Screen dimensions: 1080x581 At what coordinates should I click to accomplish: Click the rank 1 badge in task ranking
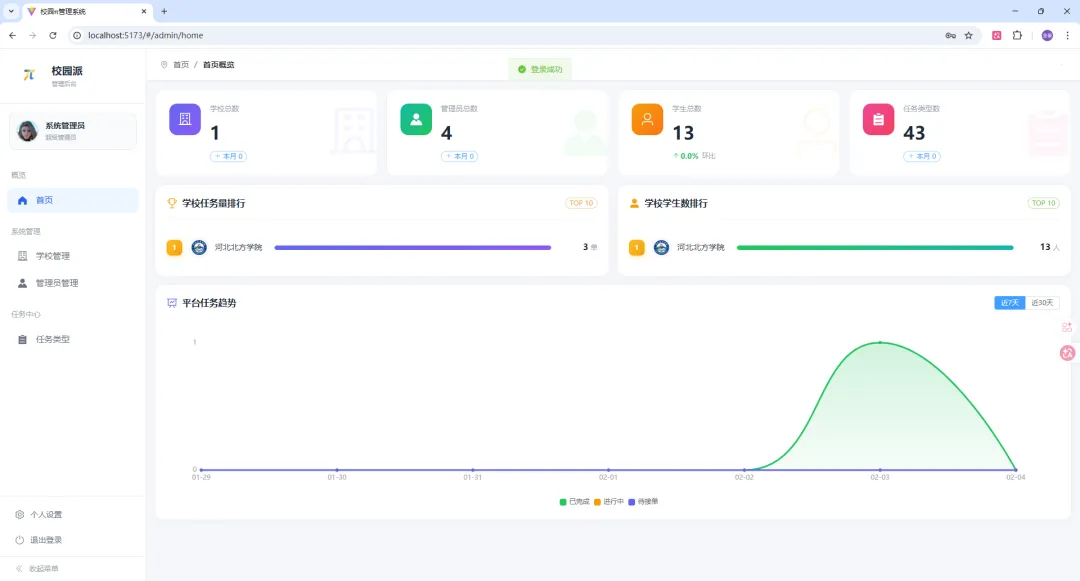pyautogui.click(x=174, y=247)
